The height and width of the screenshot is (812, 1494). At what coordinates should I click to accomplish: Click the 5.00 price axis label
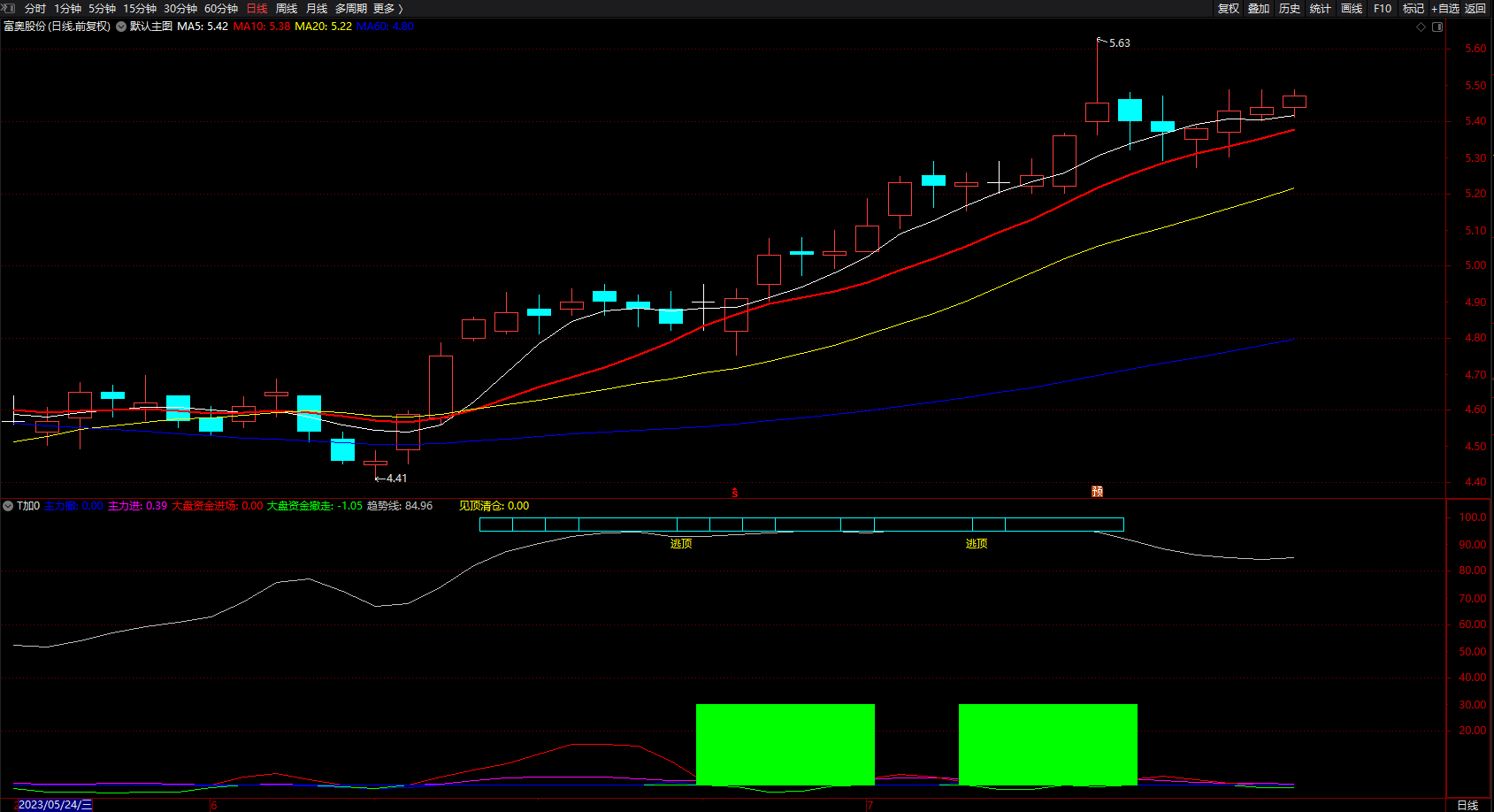1475,265
